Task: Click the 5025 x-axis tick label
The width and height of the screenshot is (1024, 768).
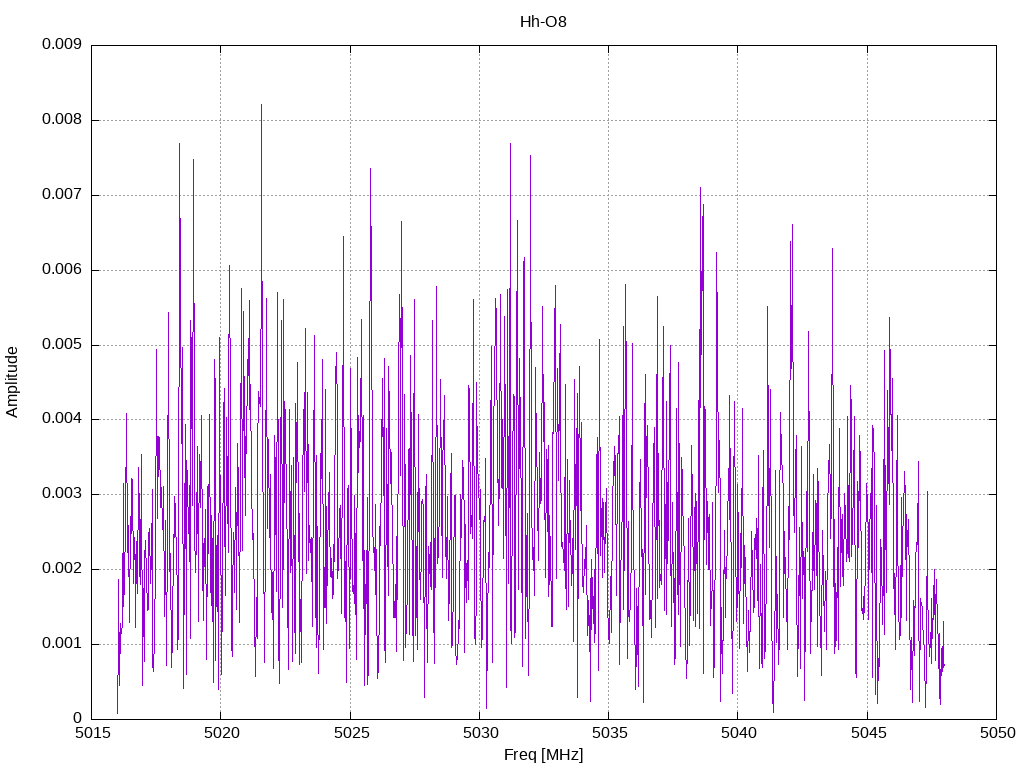Action: 351,733
